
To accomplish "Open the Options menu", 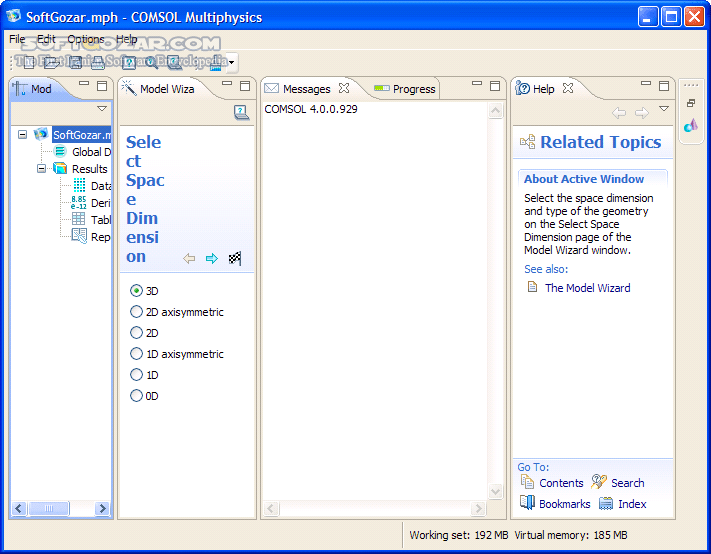I will (x=85, y=39).
